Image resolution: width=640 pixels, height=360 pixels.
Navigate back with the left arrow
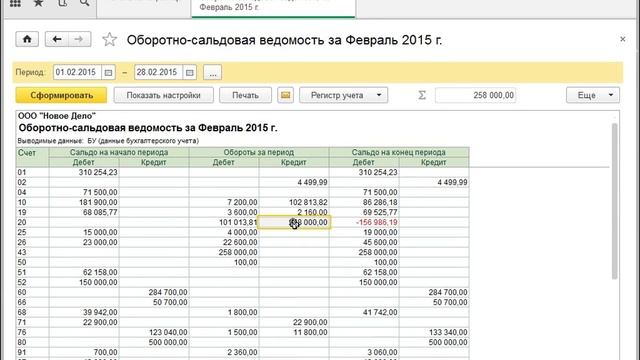click(56, 39)
